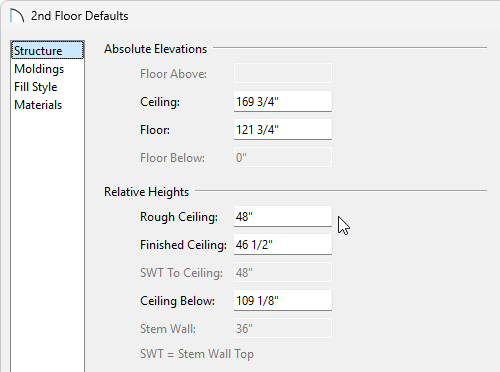The image size is (500, 372).
Task: Click the 'Absolute Elevations' section heading
Action: click(x=155, y=49)
